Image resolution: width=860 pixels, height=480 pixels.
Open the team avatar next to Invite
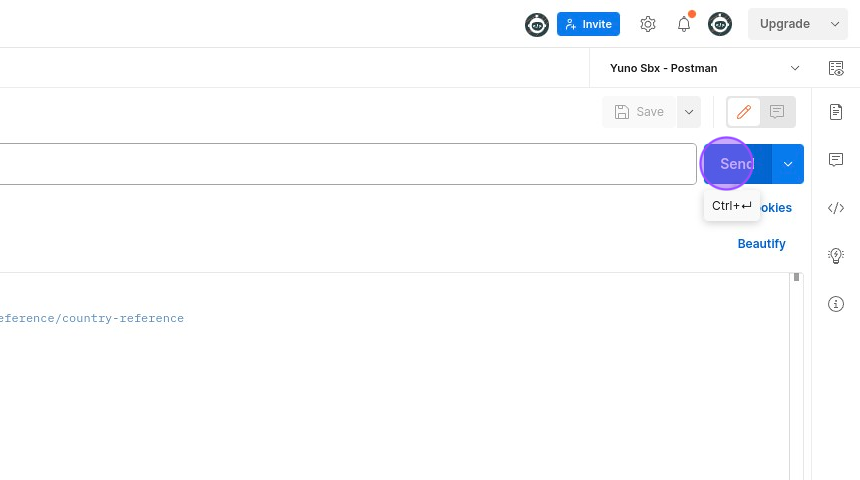(536, 25)
